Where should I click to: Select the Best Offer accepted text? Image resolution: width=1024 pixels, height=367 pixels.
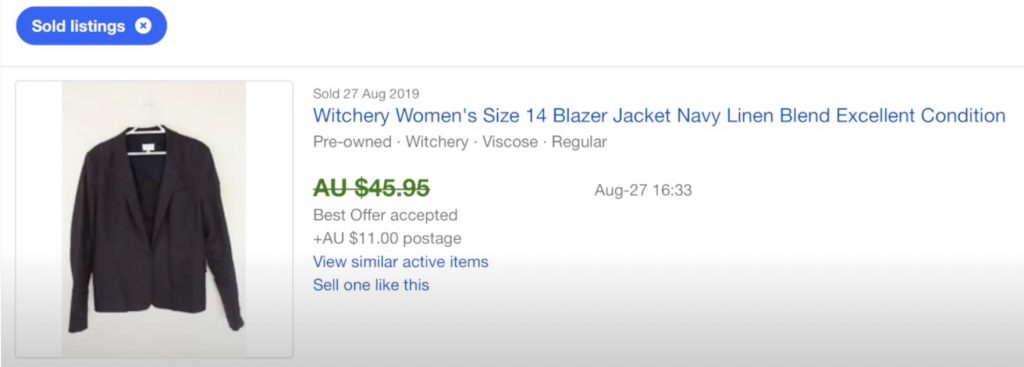(385, 215)
